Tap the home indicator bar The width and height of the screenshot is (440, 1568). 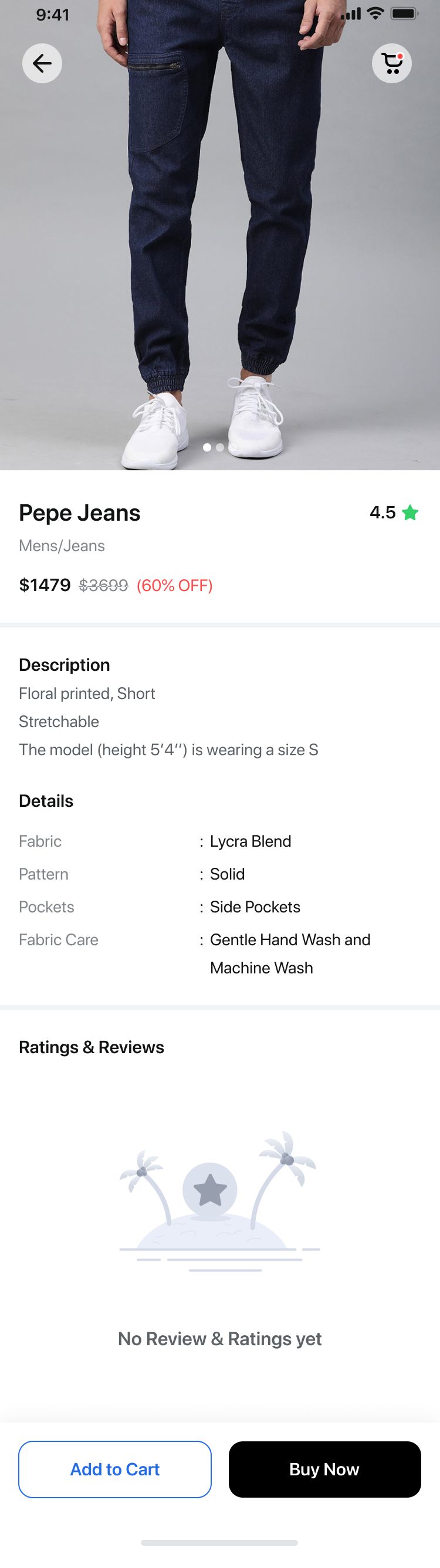pyautogui.click(x=219, y=1542)
